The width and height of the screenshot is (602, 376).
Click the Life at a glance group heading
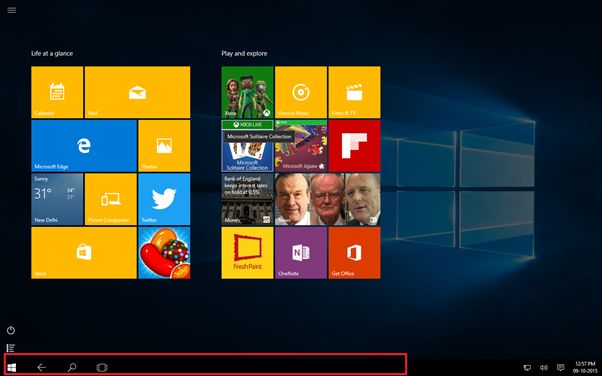52,53
